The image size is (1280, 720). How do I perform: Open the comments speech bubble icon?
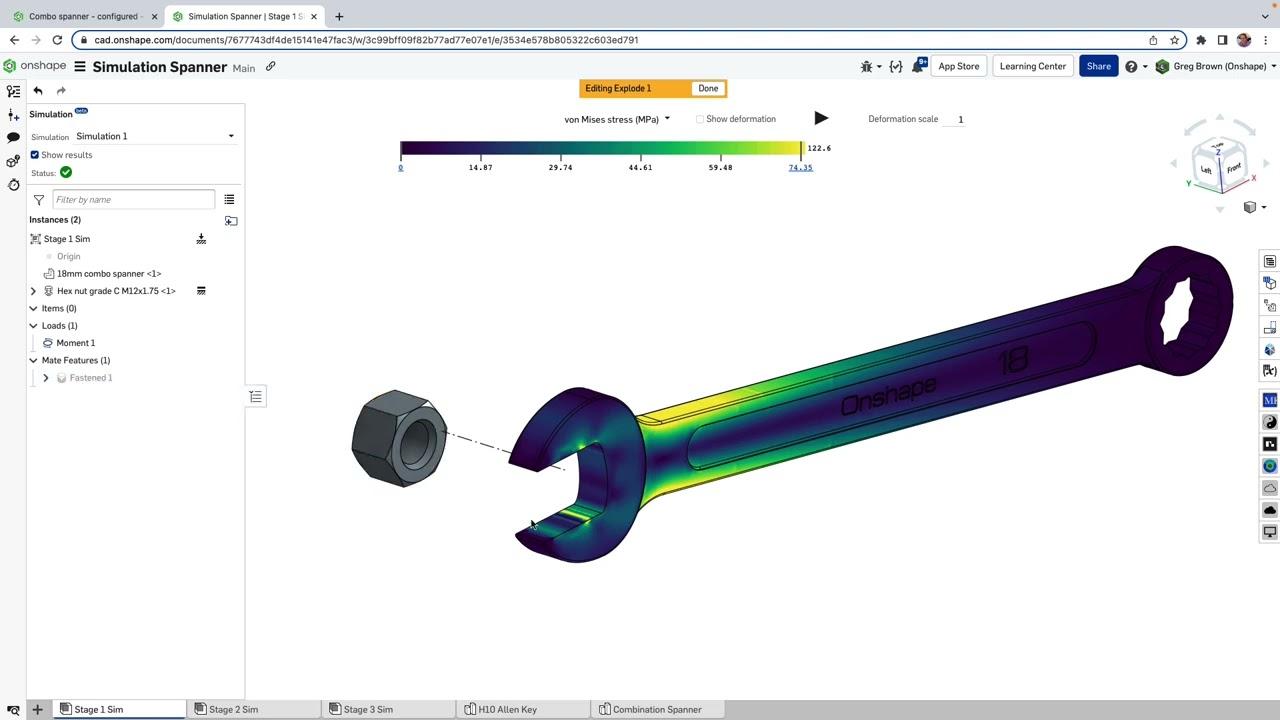[x=13, y=138]
